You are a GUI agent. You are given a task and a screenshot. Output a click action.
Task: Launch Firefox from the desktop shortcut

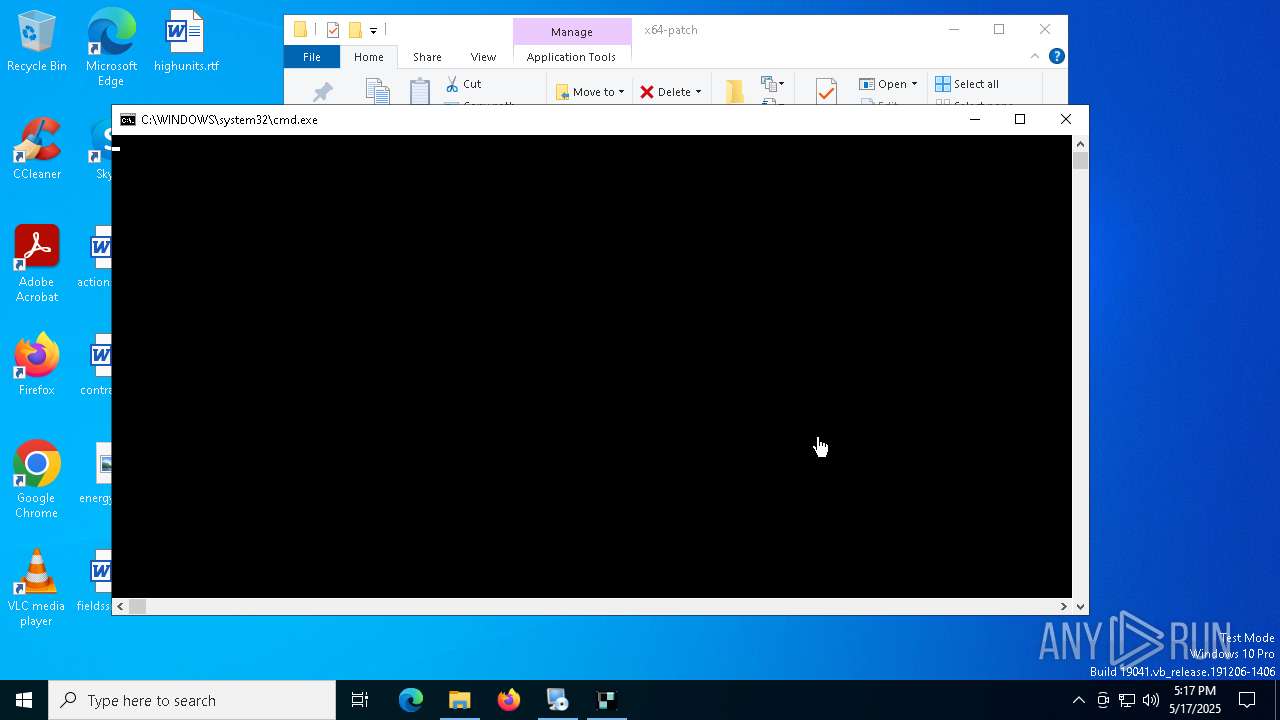(37, 366)
